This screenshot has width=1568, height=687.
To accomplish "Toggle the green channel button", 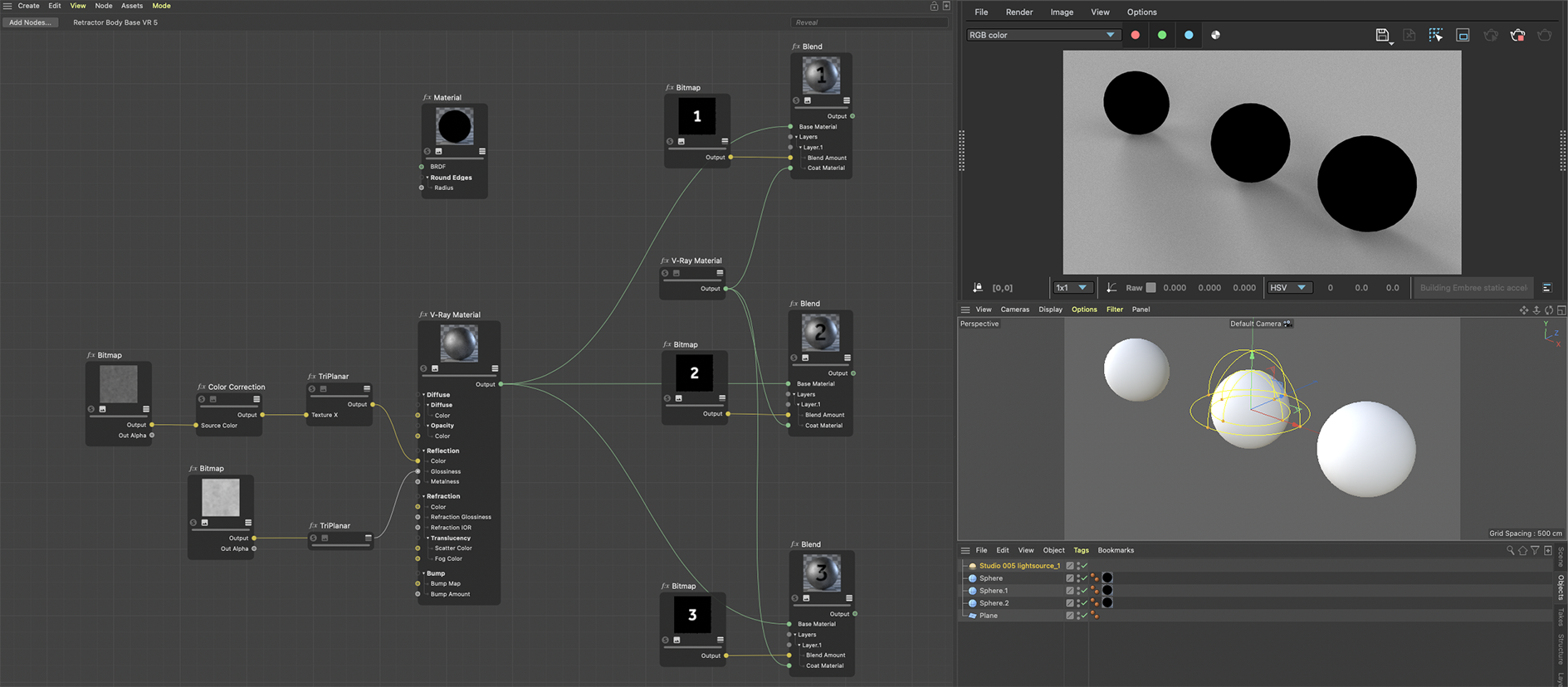I will pyautogui.click(x=1162, y=35).
